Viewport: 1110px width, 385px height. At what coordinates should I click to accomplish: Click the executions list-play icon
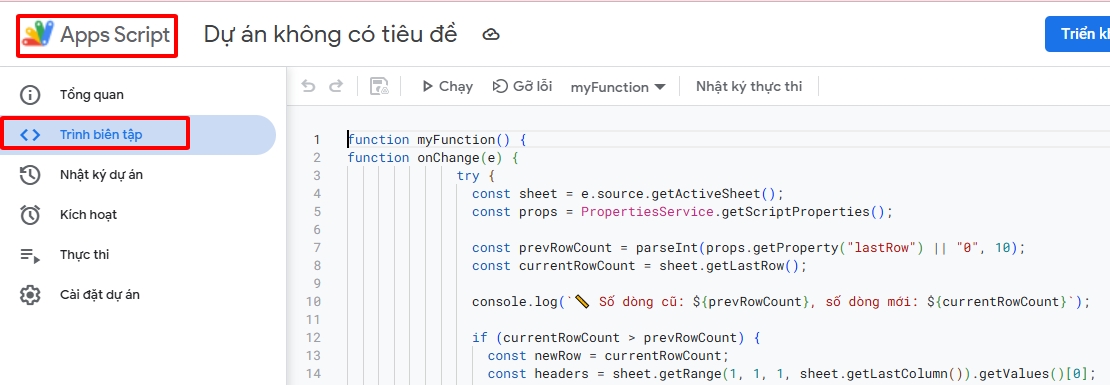pyautogui.click(x=30, y=255)
